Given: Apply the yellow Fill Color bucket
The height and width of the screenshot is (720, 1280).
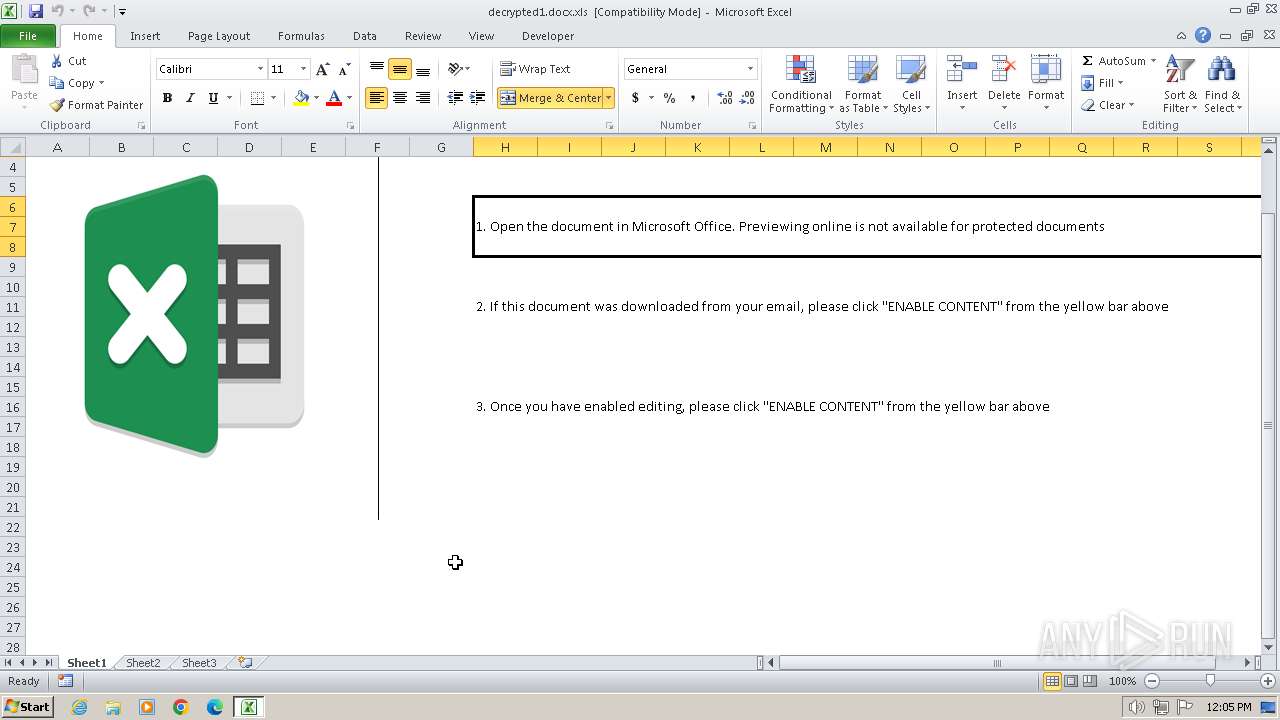Looking at the screenshot, I should 301,98.
